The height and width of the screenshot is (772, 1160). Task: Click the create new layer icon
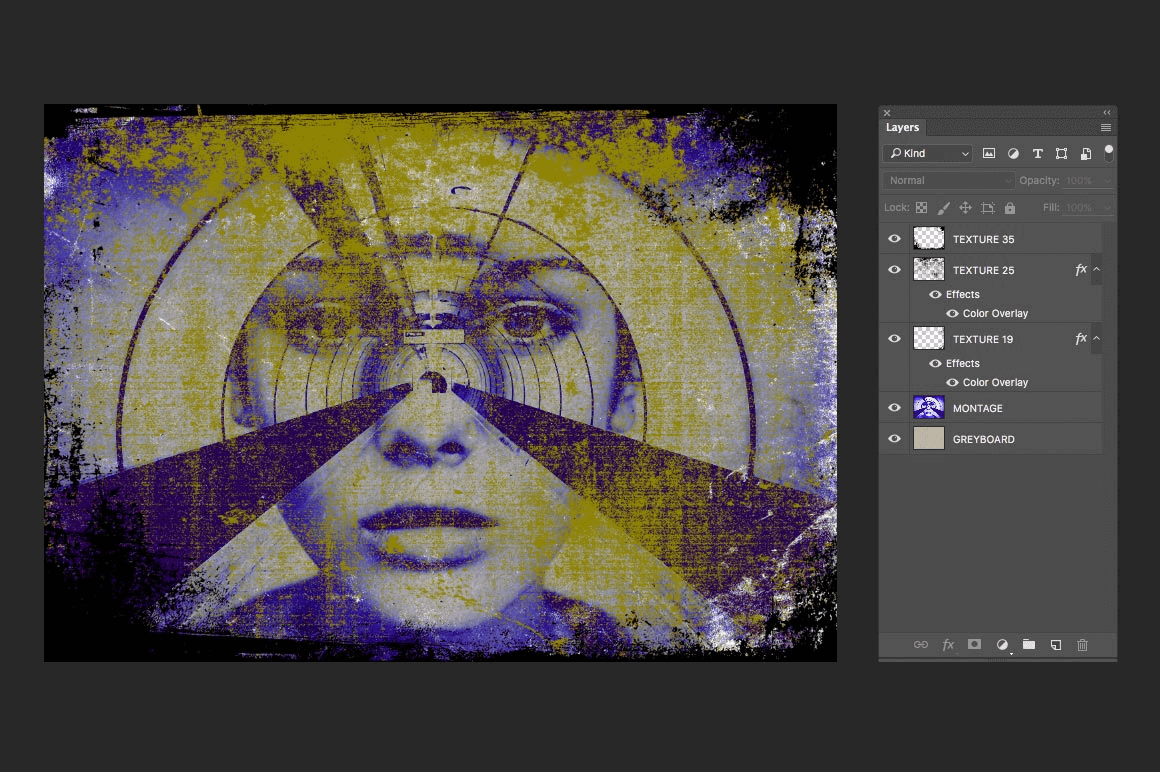click(1055, 645)
